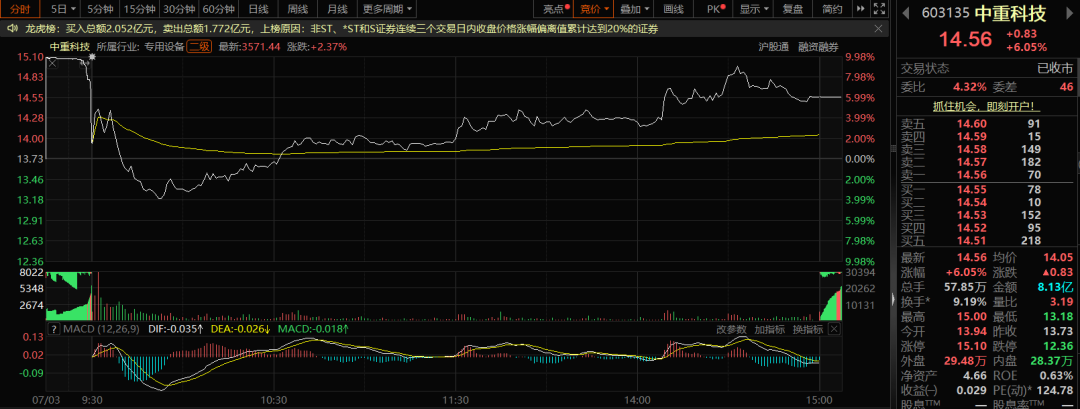This screenshot has width=1080, height=409.
Task: Click the 买一 14.55 order row
Action: pos(987,189)
